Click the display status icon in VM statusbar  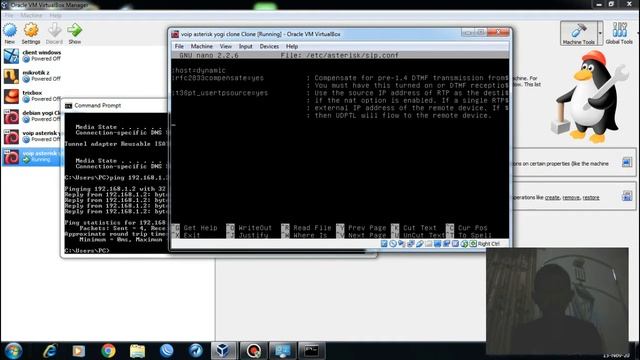pos(438,244)
